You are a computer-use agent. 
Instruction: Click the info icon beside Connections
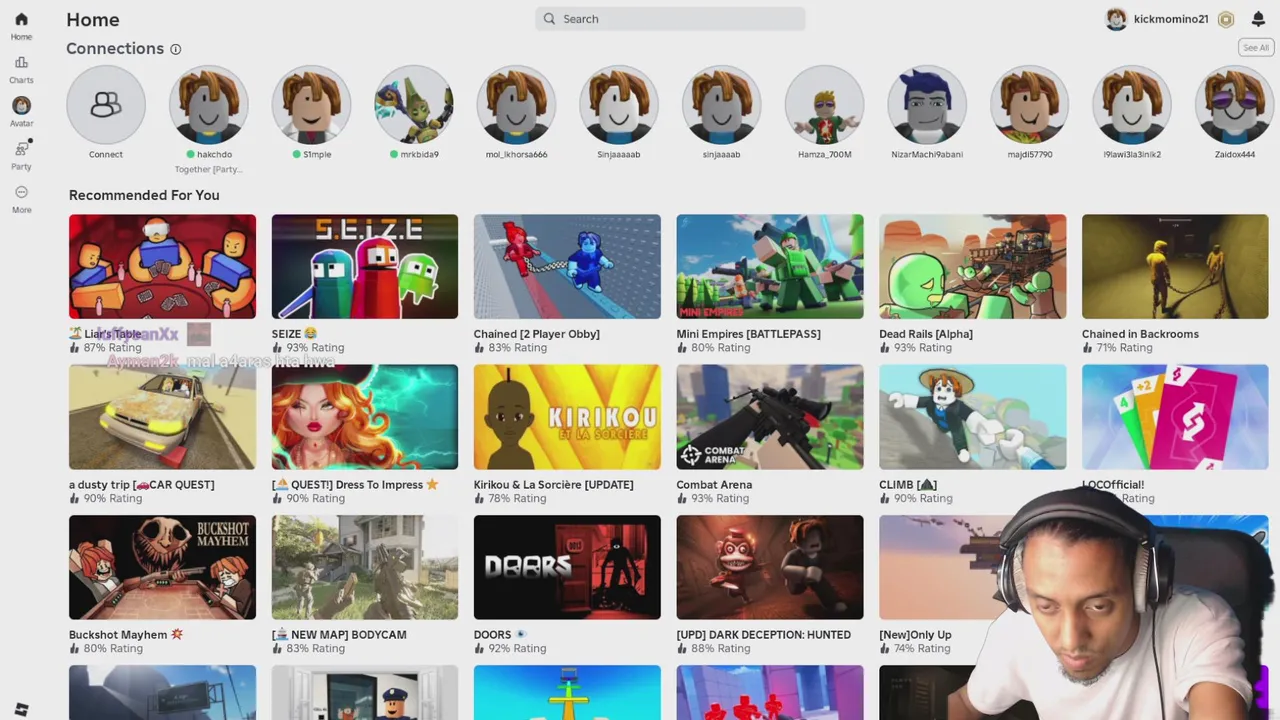(176, 49)
